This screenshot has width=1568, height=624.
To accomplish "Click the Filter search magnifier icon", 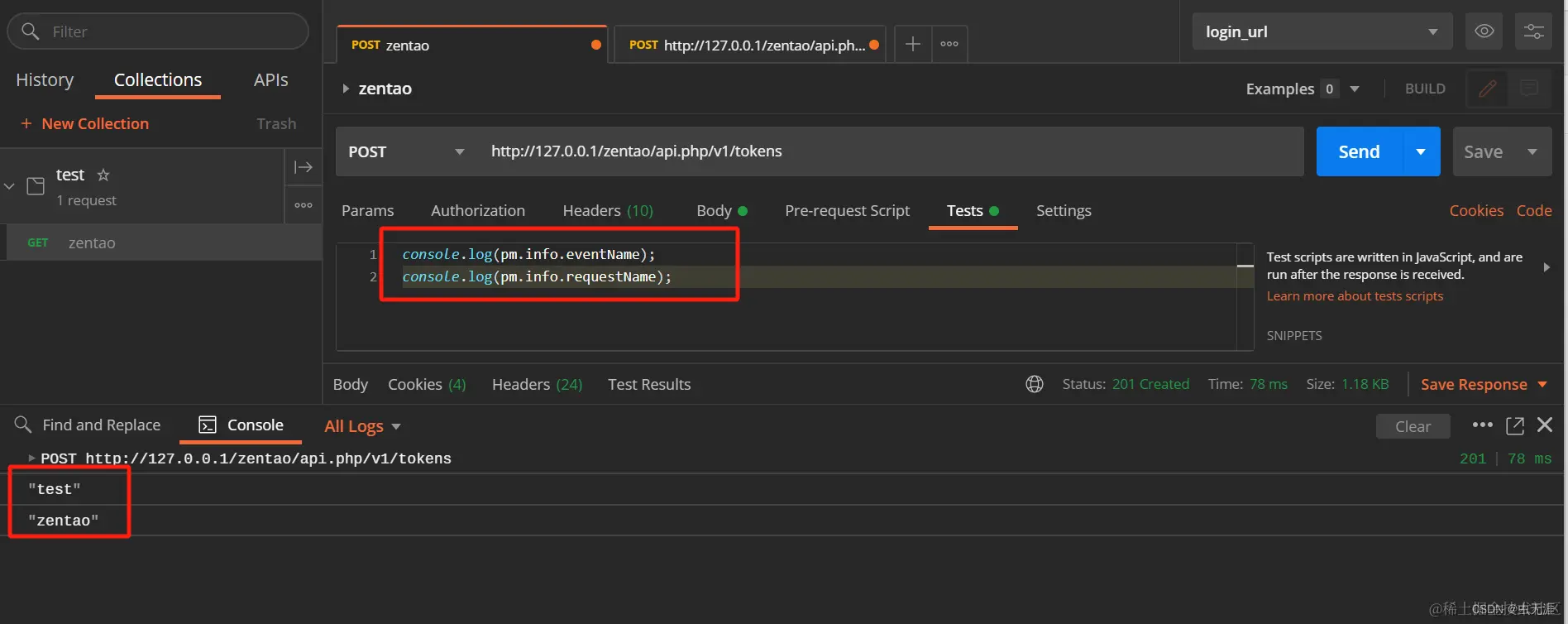I will [30, 31].
